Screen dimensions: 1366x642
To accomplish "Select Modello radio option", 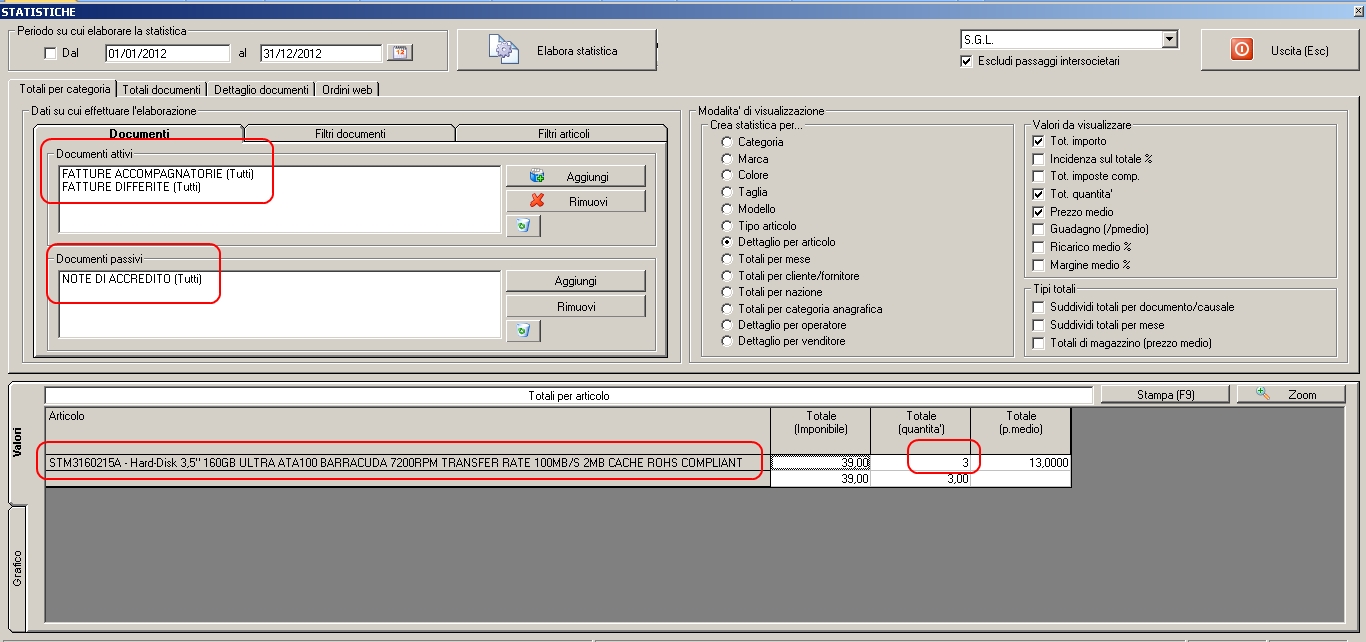I will tap(727, 209).
